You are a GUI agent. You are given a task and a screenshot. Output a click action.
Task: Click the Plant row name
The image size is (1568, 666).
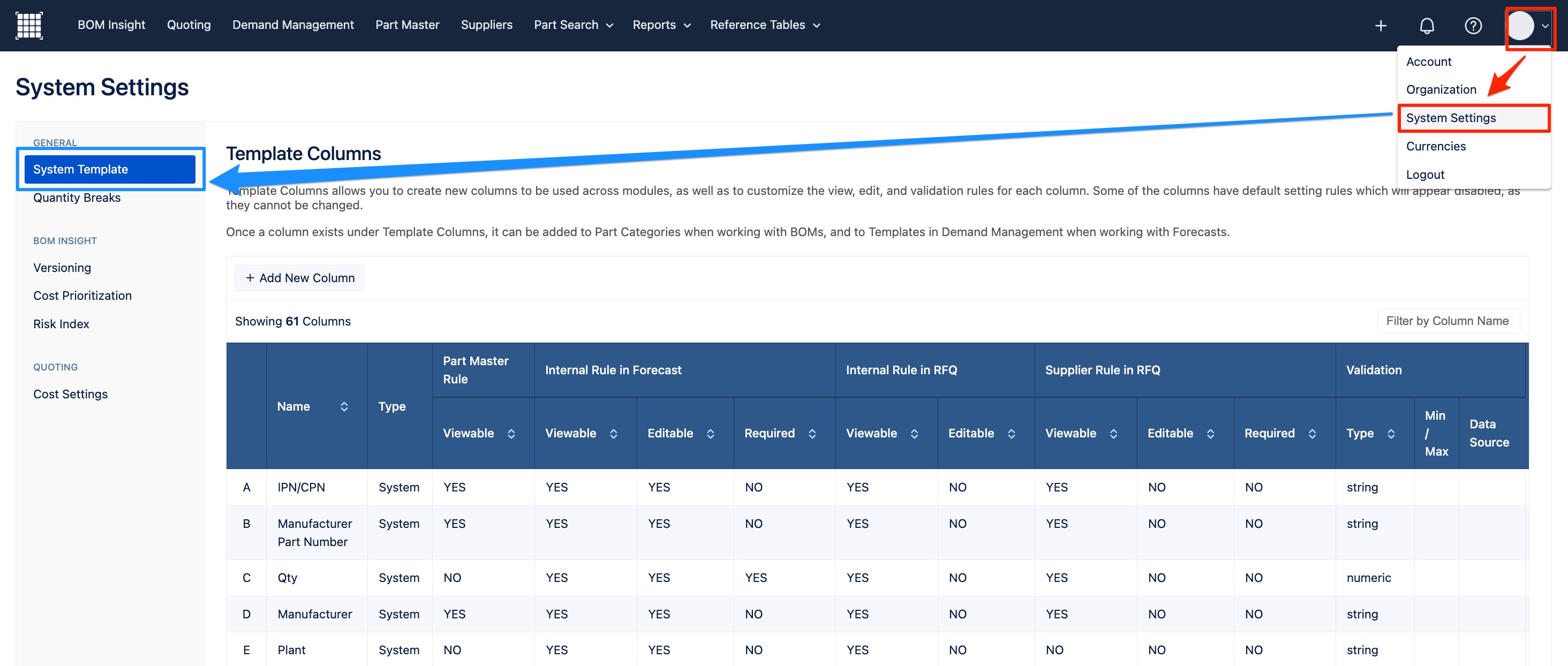click(291, 650)
